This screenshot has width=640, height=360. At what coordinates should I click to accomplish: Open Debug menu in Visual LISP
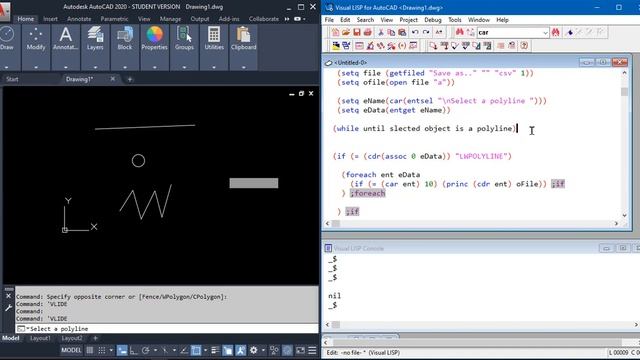coord(433,20)
